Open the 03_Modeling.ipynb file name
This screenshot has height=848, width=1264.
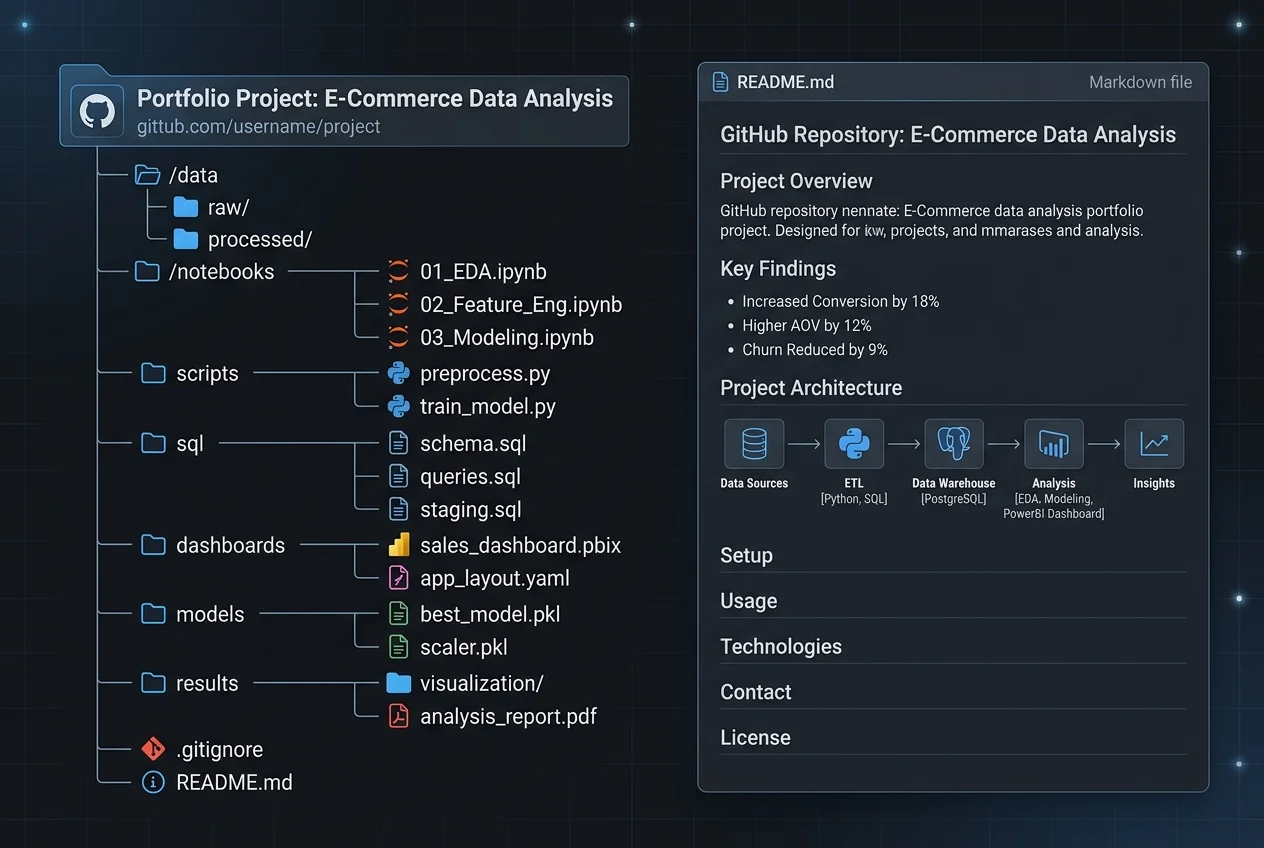pyautogui.click(x=507, y=337)
